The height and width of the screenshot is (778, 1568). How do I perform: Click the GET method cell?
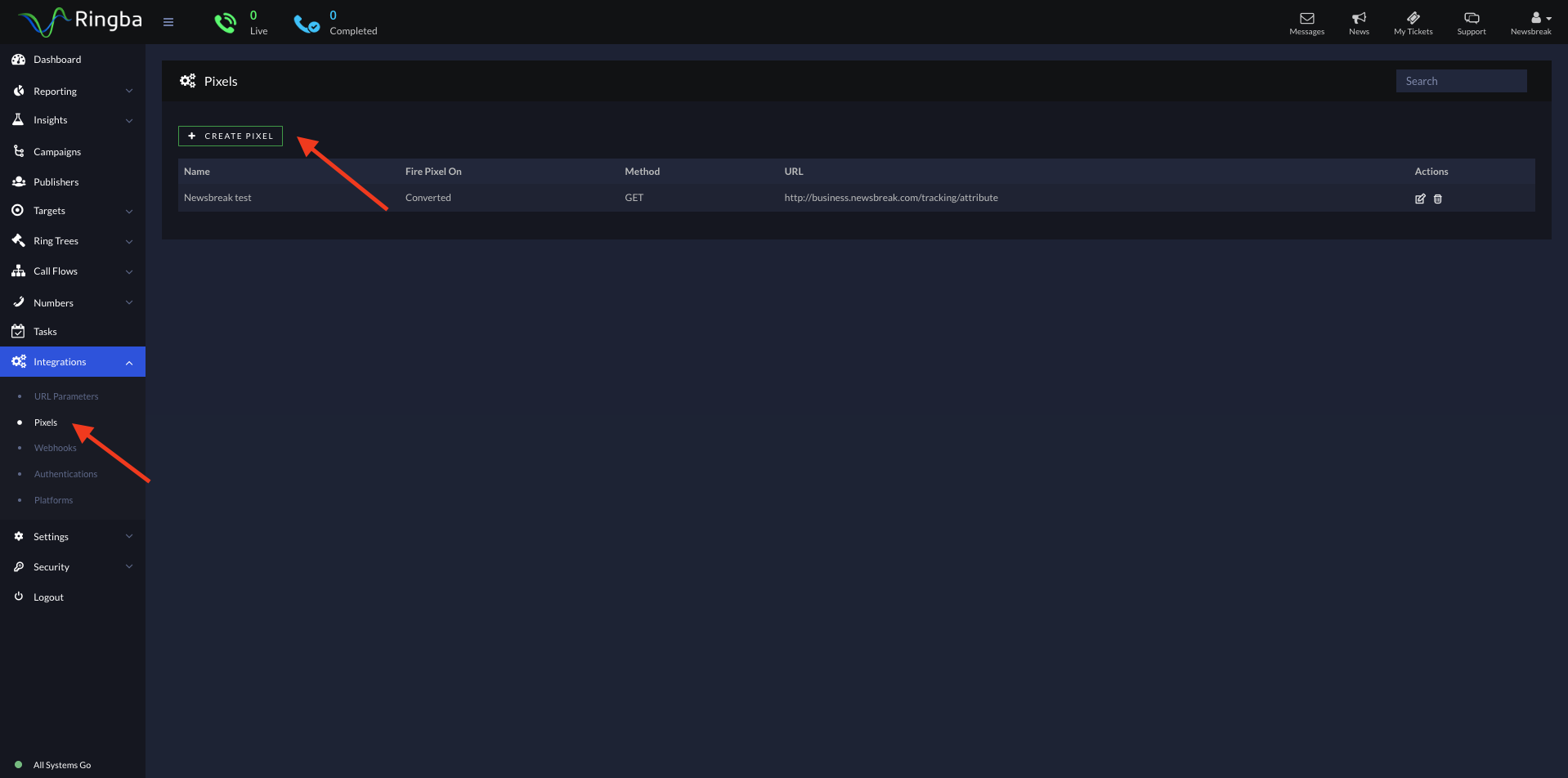click(634, 198)
